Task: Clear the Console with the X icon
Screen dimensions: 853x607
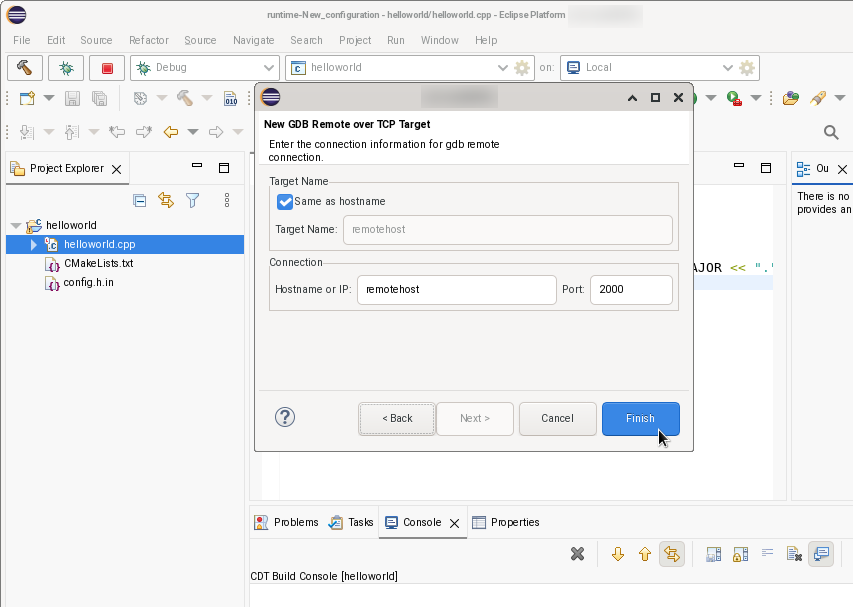Action: pos(577,553)
